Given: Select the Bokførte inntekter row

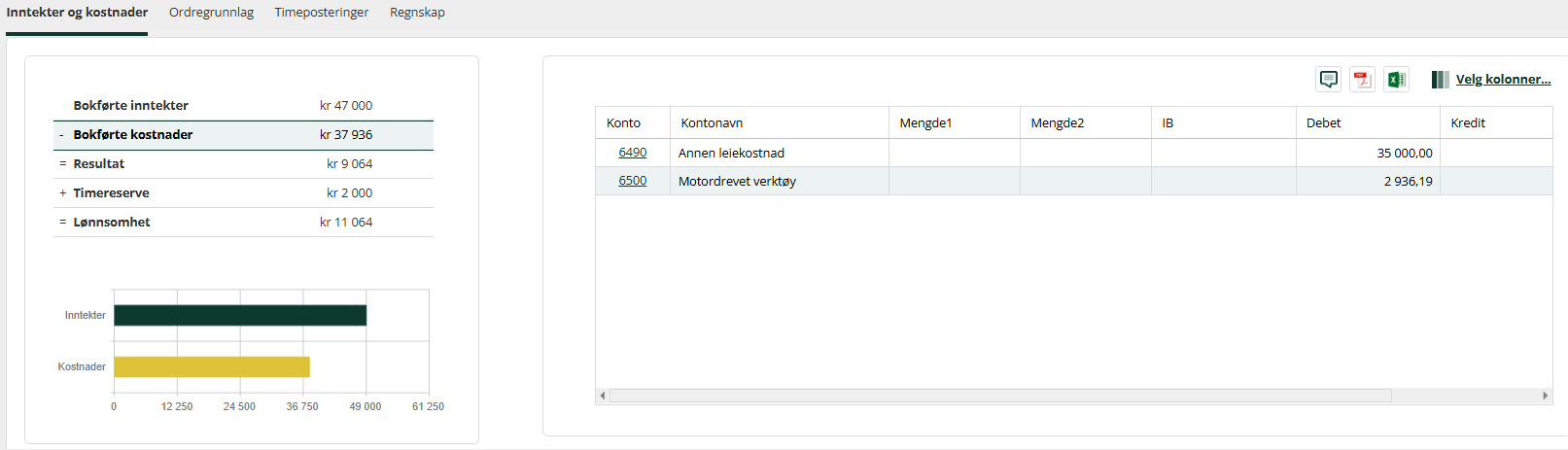Looking at the screenshot, I should coord(243,106).
